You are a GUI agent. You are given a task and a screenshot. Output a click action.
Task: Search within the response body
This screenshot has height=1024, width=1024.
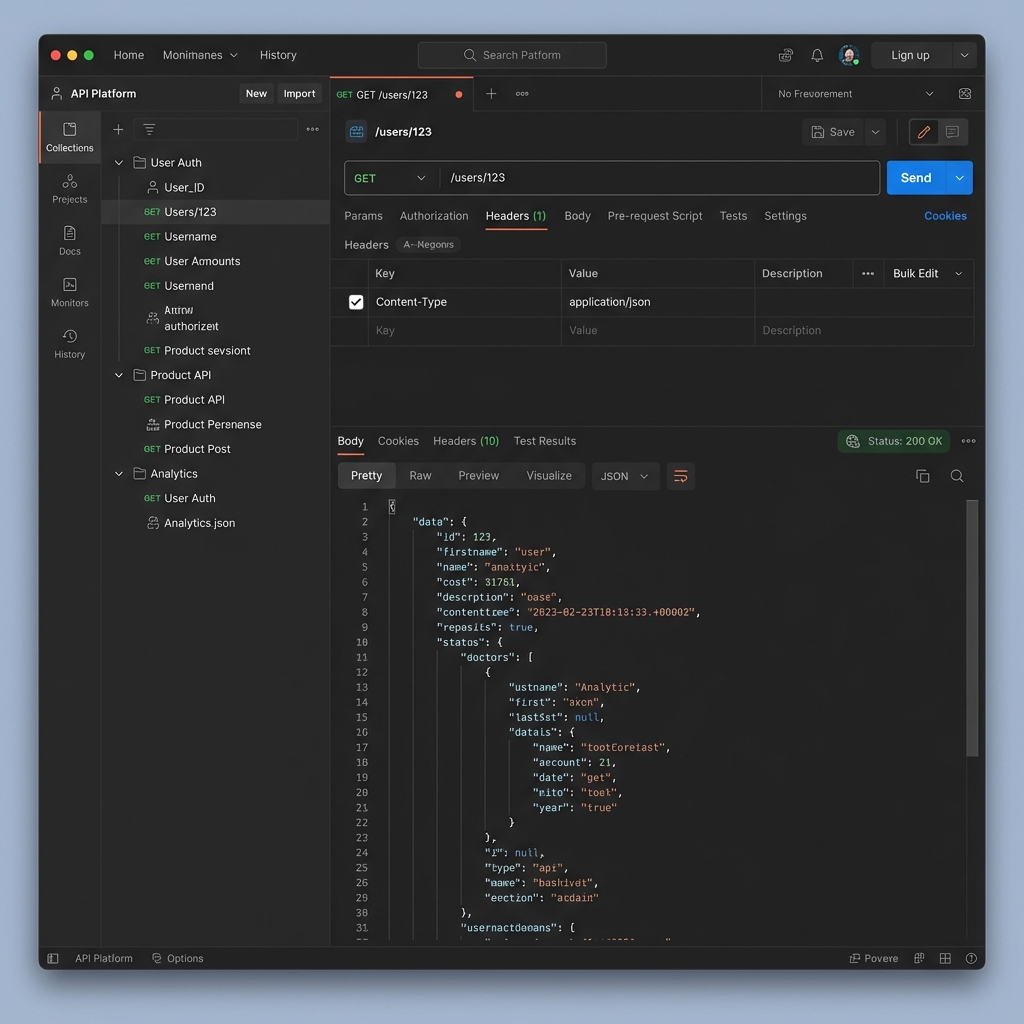point(957,476)
